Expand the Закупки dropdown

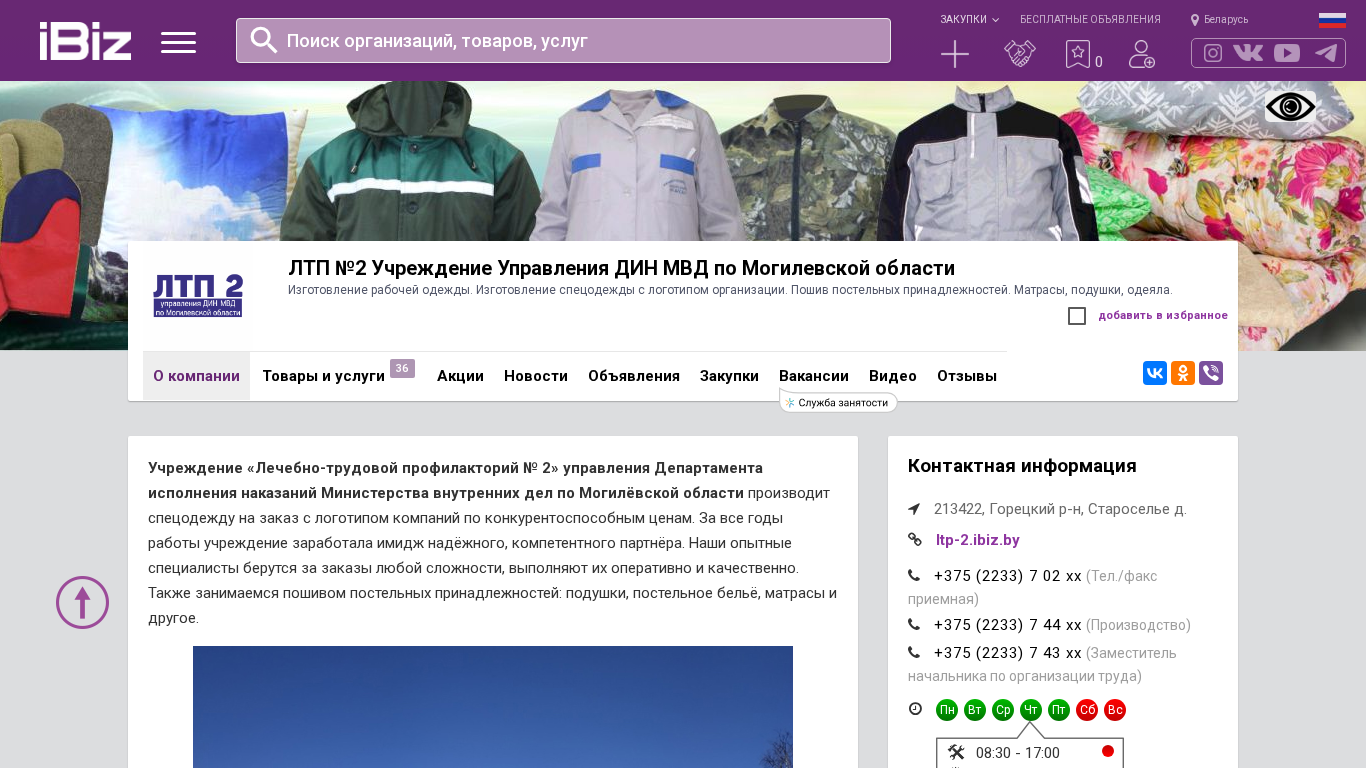pyautogui.click(x=969, y=19)
